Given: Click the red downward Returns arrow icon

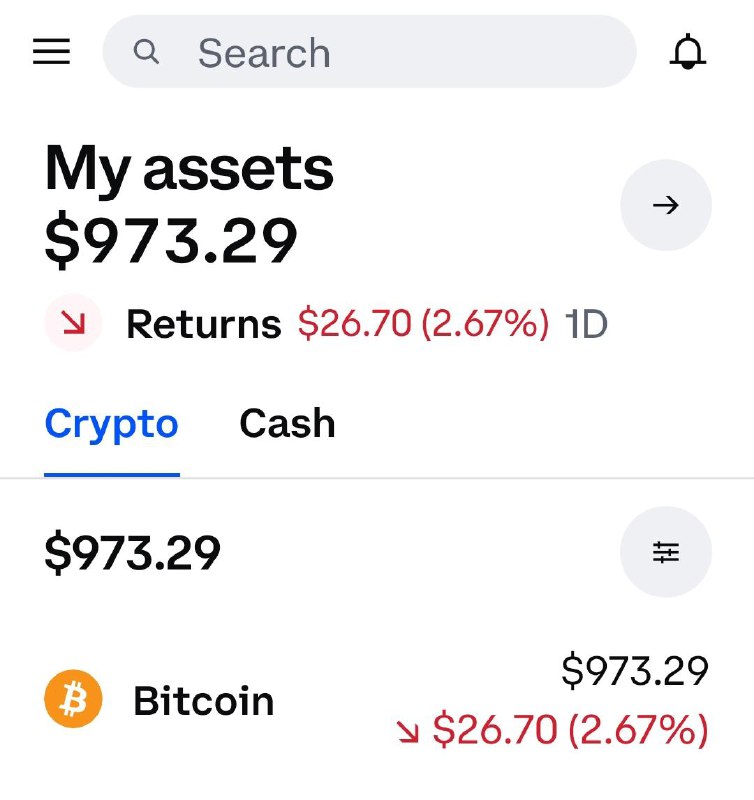Looking at the screenshot, I should (x=73, y=322).
